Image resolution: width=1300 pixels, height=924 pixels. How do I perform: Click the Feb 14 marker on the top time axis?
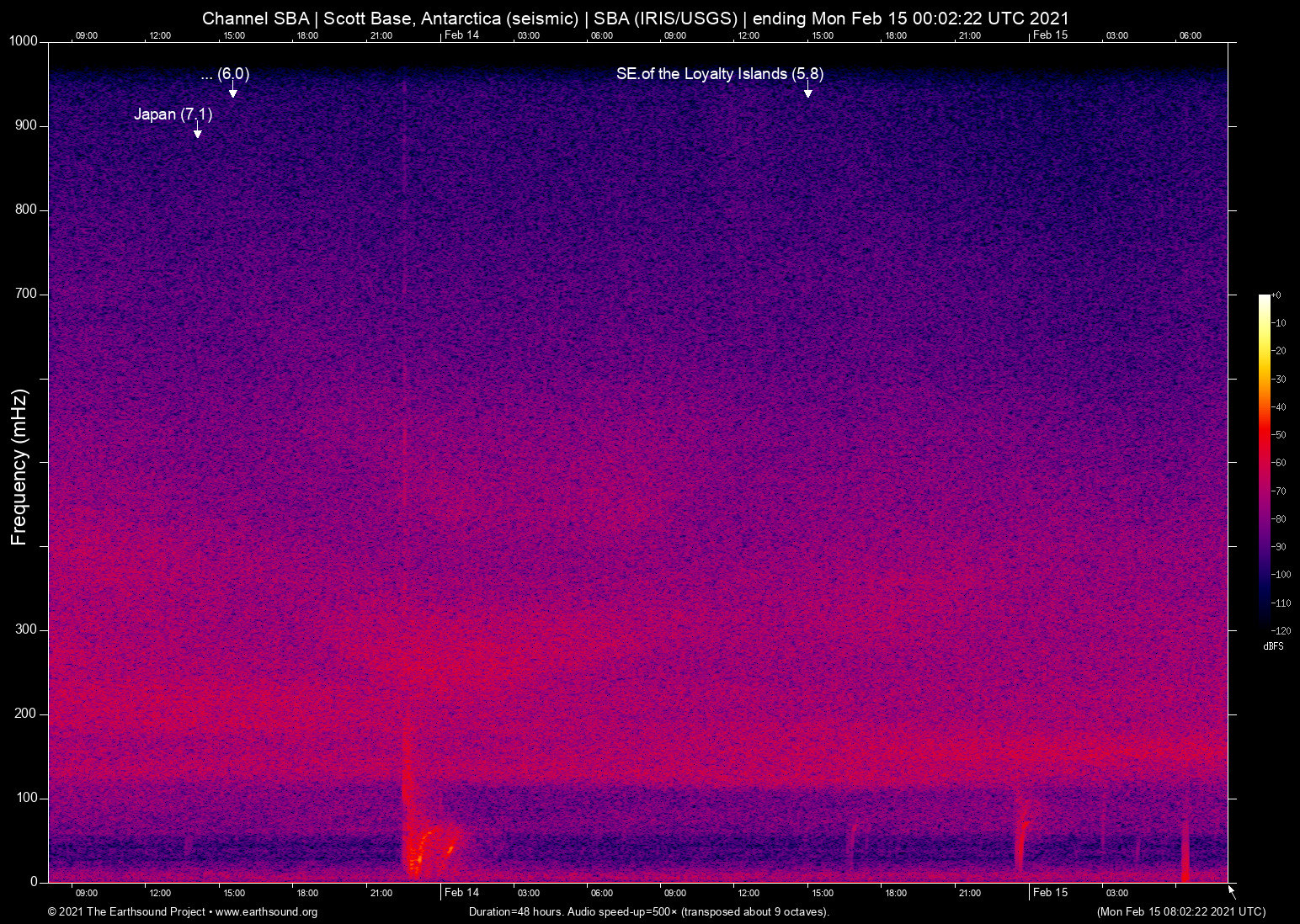click(461, 35)
